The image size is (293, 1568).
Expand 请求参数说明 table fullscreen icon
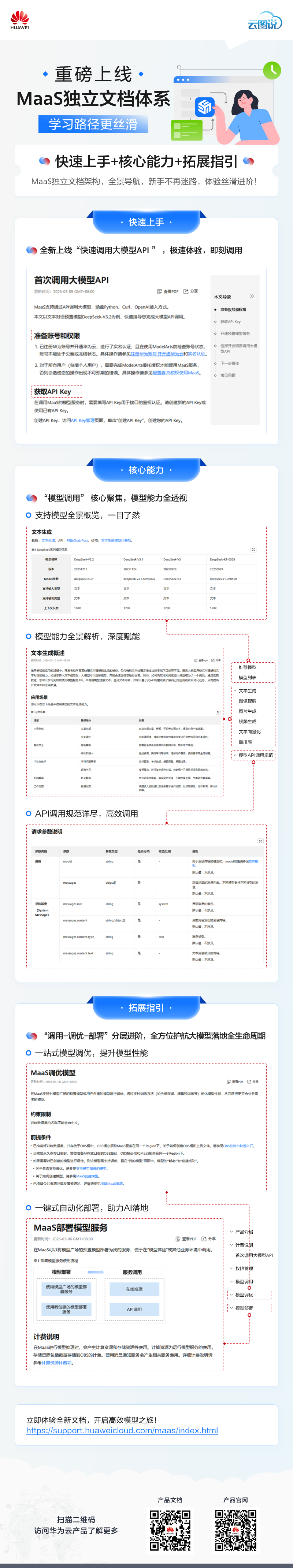(260, 841)
